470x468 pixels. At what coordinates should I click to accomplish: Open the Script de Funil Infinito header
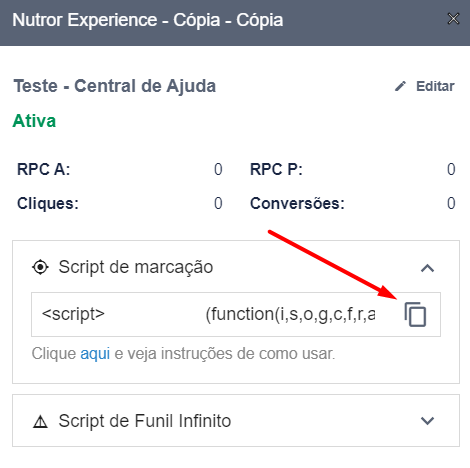tap(236, 421)
